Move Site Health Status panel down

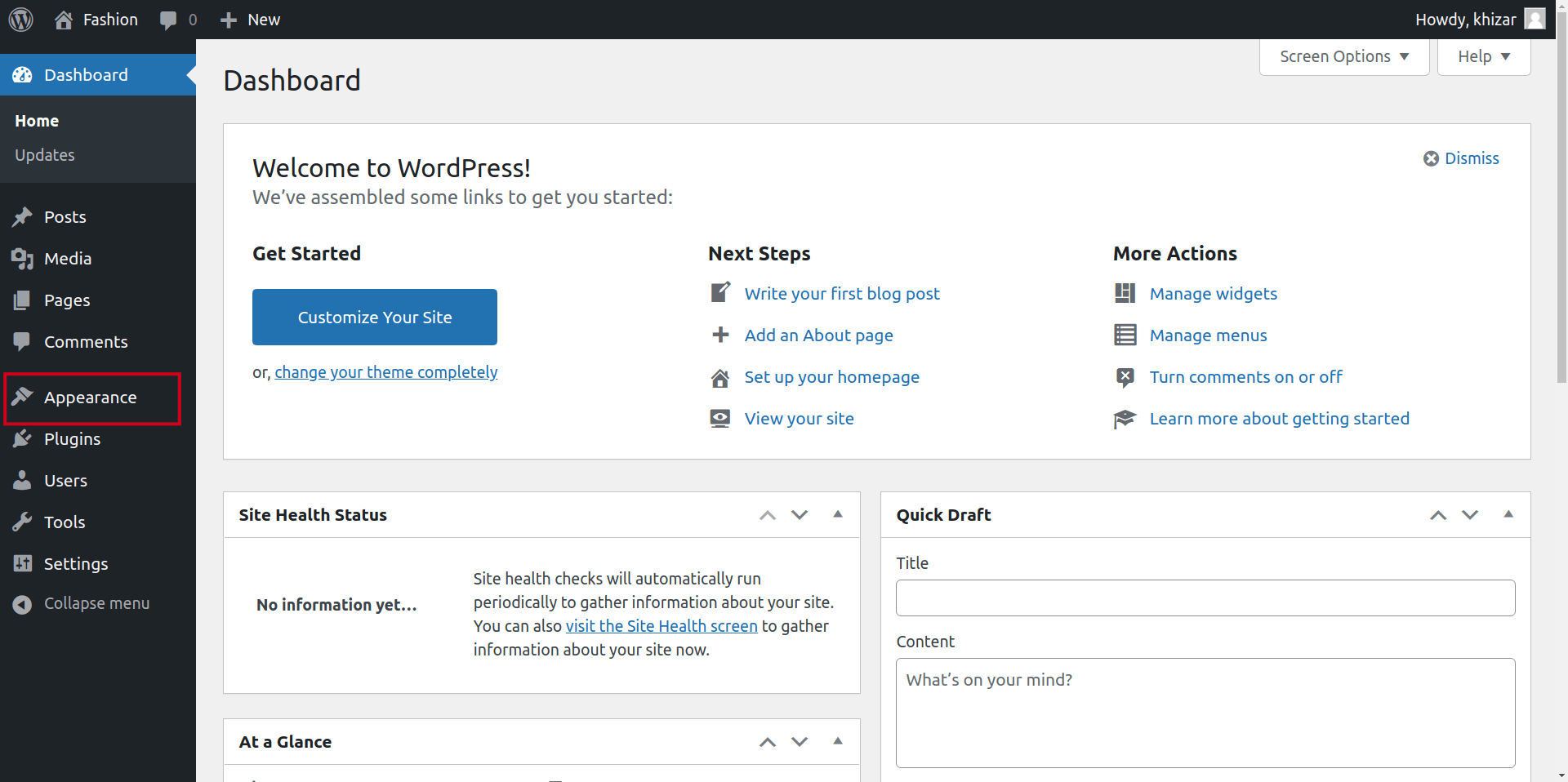[x=800, y=515]
